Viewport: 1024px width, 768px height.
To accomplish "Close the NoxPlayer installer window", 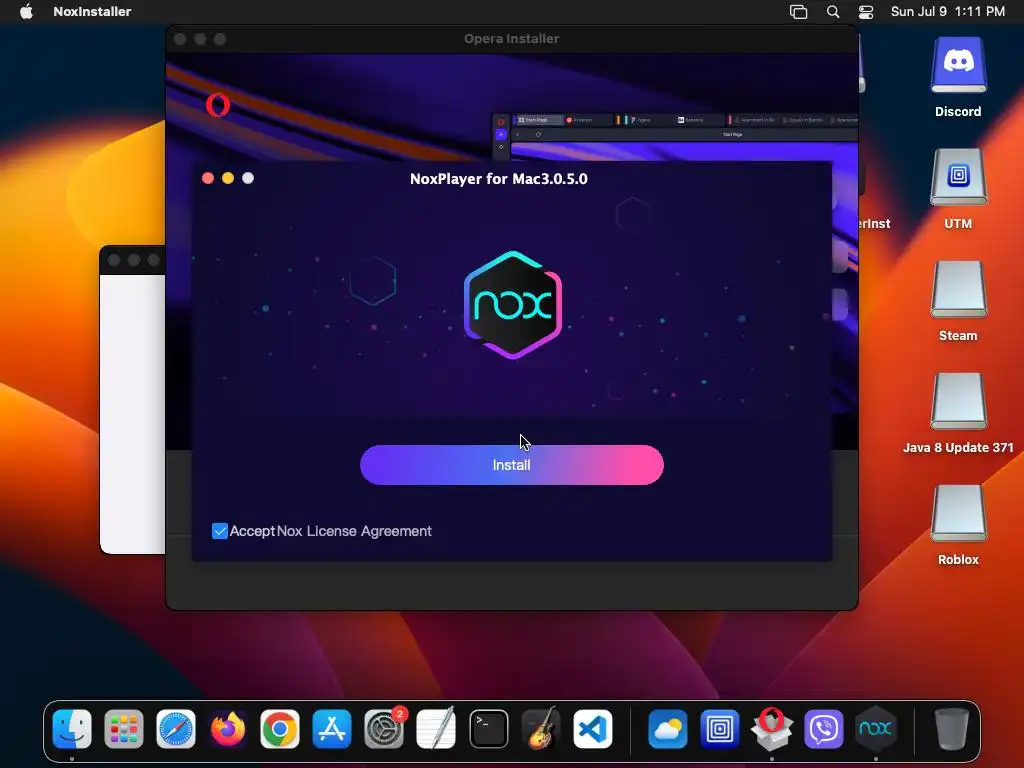I will pos(208,178).
